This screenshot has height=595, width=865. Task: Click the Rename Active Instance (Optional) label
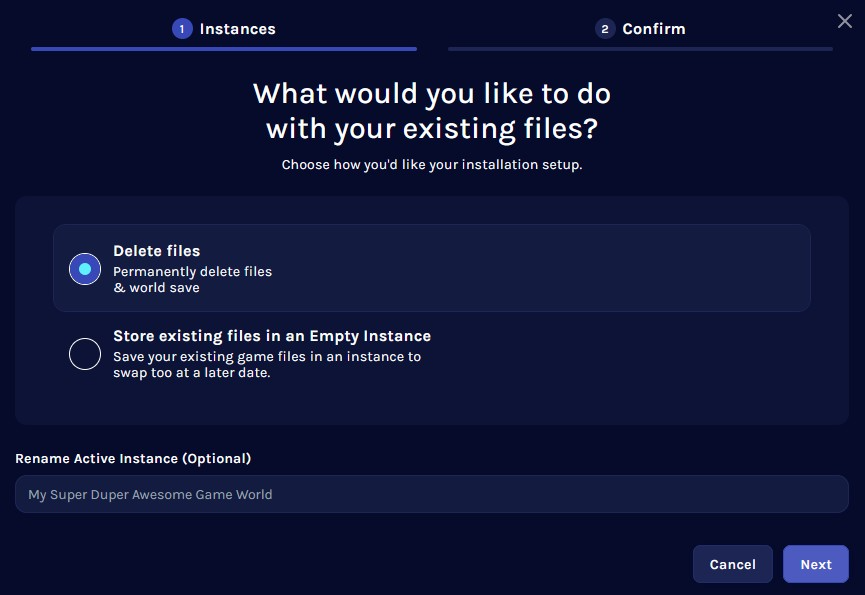pos(133,458)
